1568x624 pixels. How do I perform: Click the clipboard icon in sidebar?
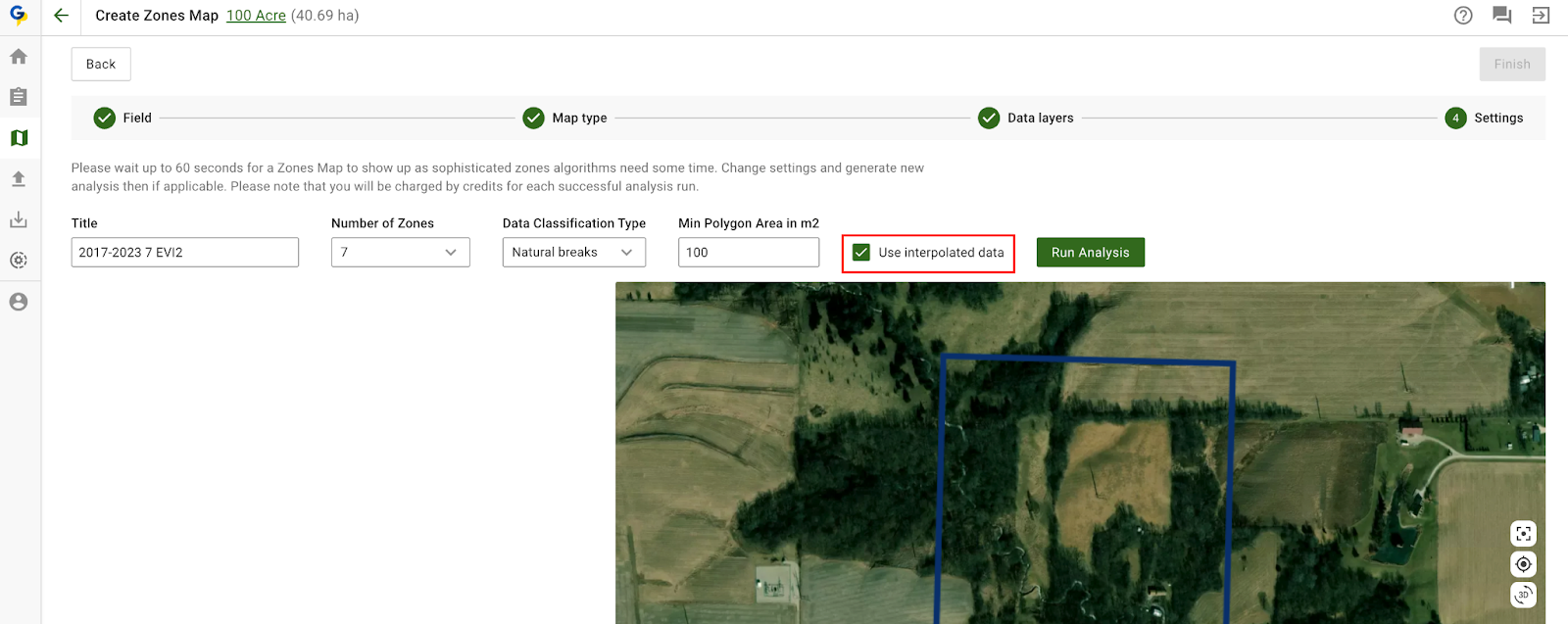(x=19, y=97)
